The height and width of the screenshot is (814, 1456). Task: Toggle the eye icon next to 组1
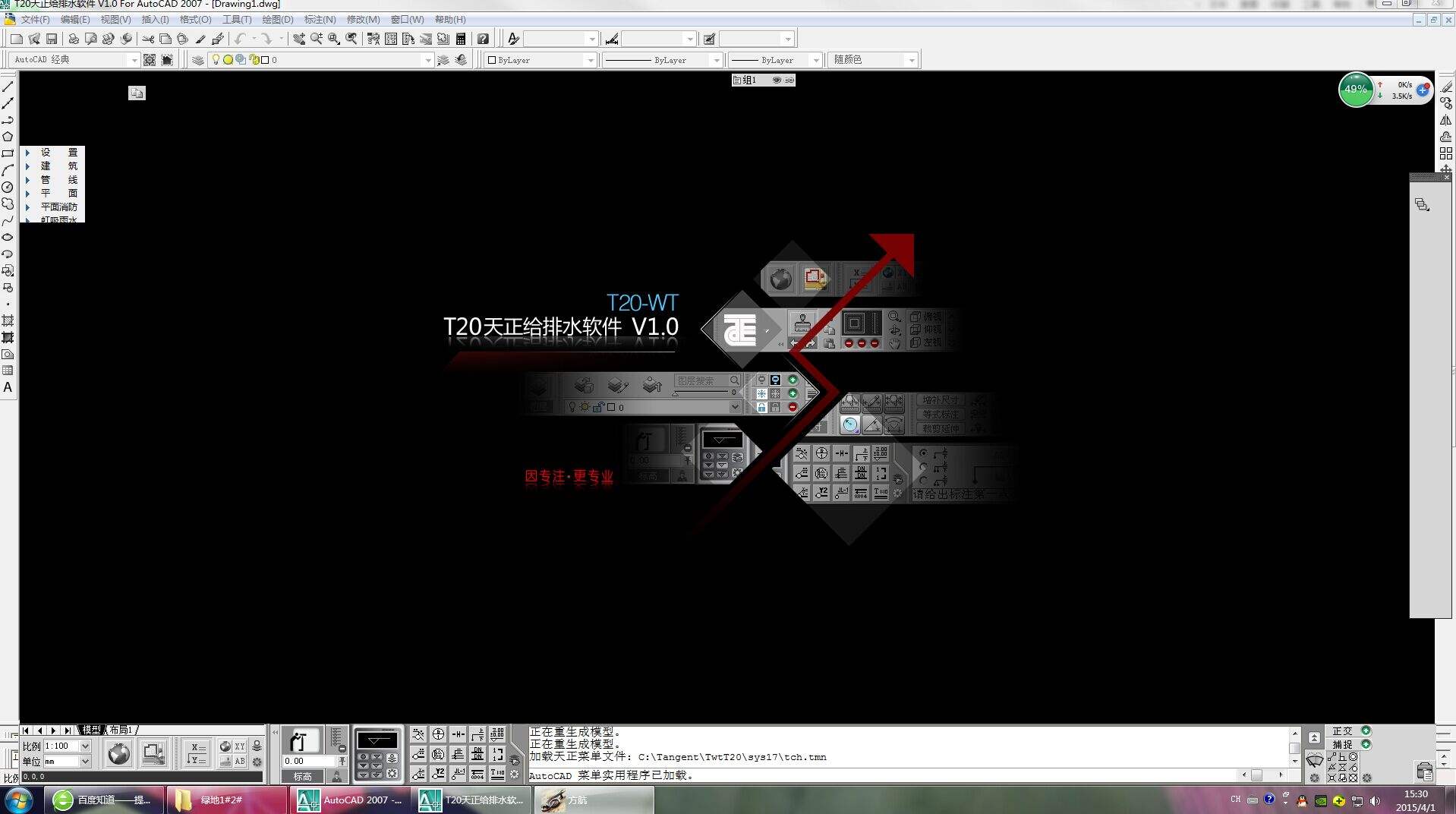pos(777,80)
